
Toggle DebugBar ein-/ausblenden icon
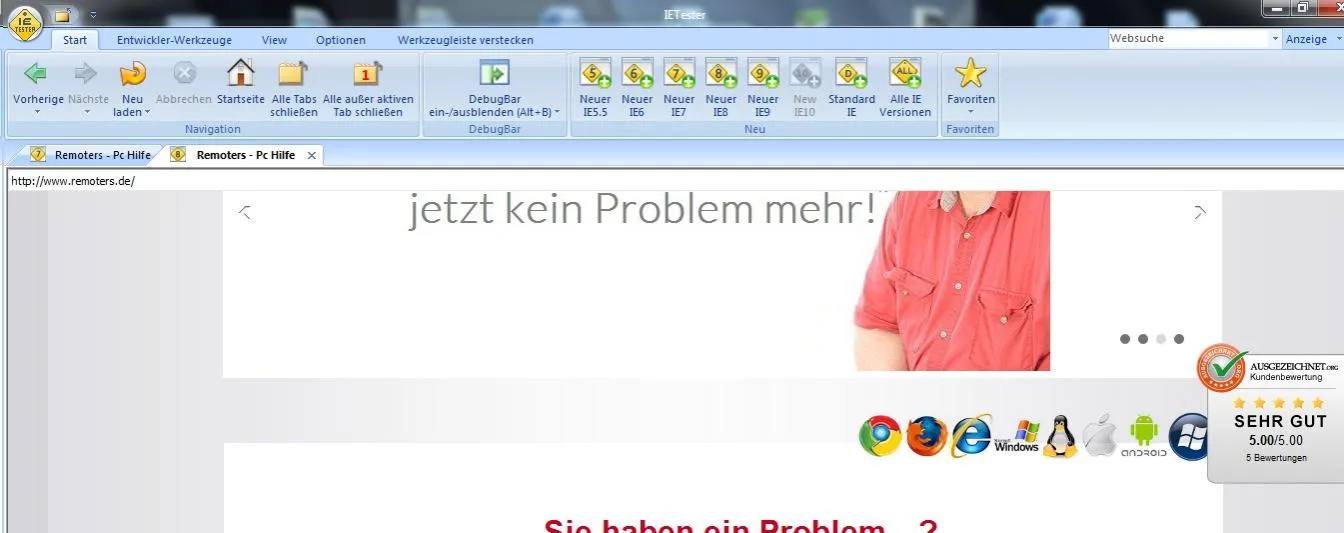(x=494, y=73)
